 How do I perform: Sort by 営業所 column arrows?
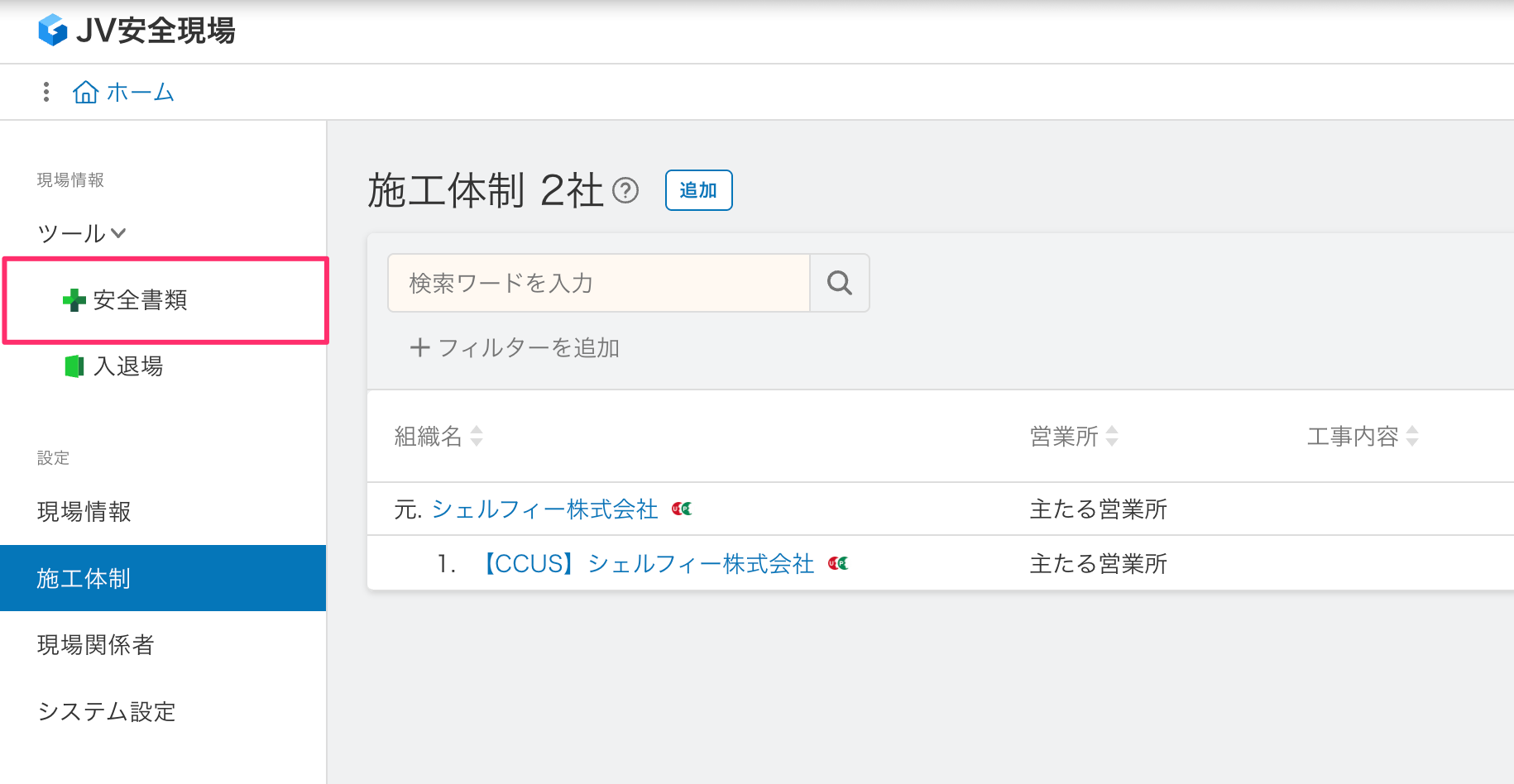coord(1112,436)
